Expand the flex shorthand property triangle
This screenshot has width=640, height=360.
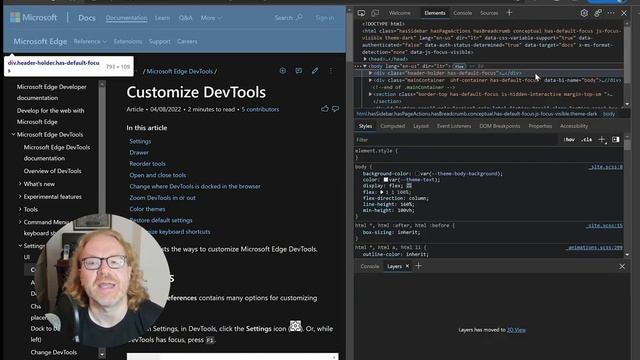coord(382,192)
